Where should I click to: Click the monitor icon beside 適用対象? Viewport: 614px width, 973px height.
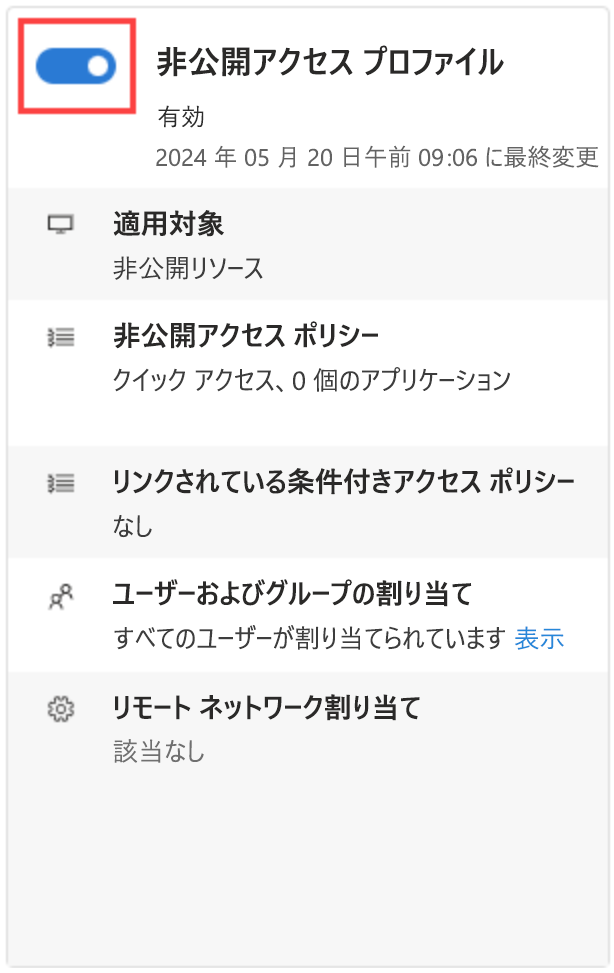click(x=62, y=225)
